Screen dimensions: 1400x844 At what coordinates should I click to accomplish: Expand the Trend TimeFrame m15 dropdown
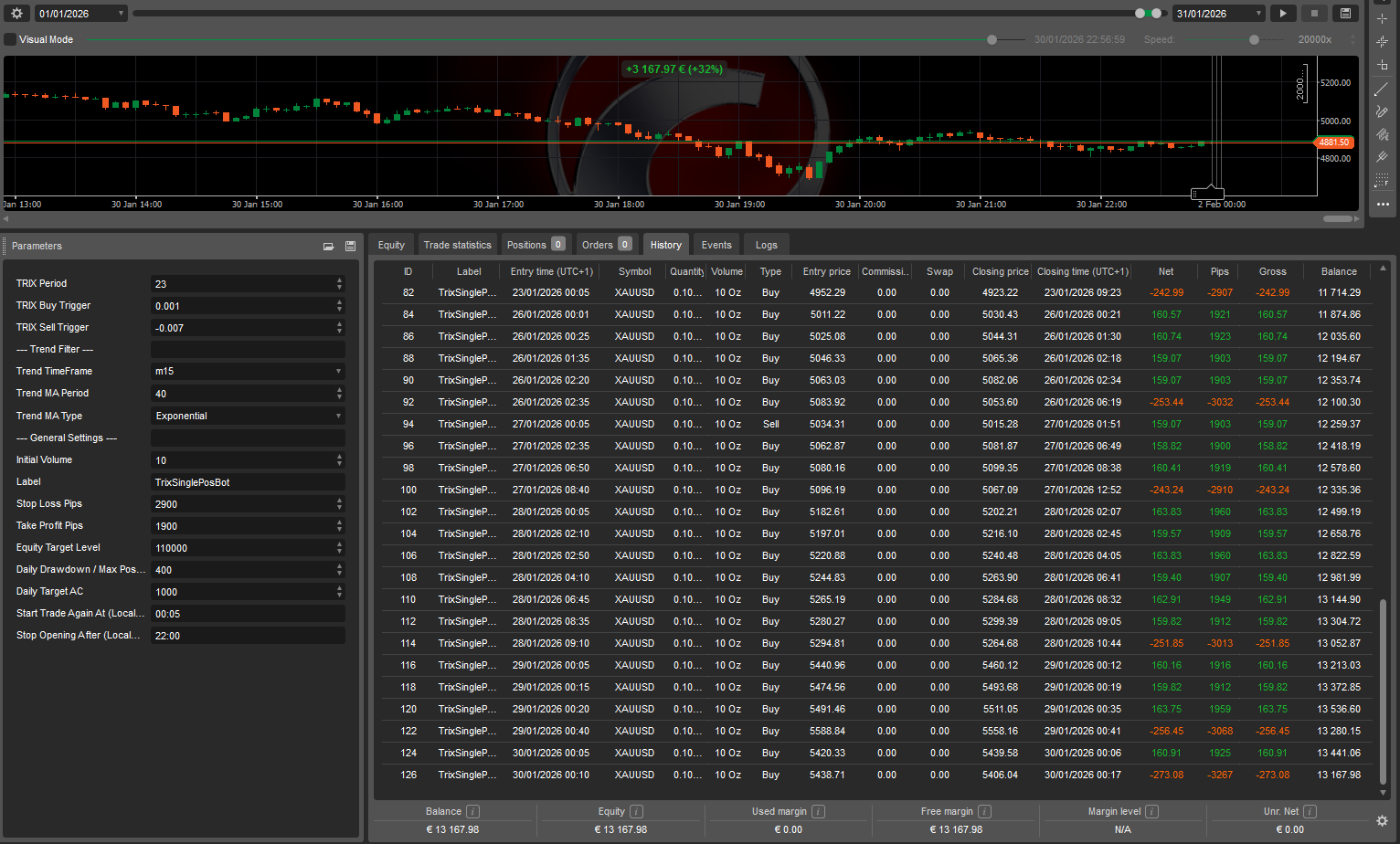(x=248, y=372)
